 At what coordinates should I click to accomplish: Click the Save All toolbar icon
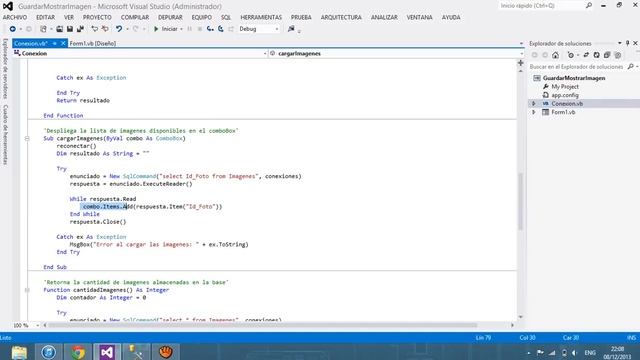[80, 29]
